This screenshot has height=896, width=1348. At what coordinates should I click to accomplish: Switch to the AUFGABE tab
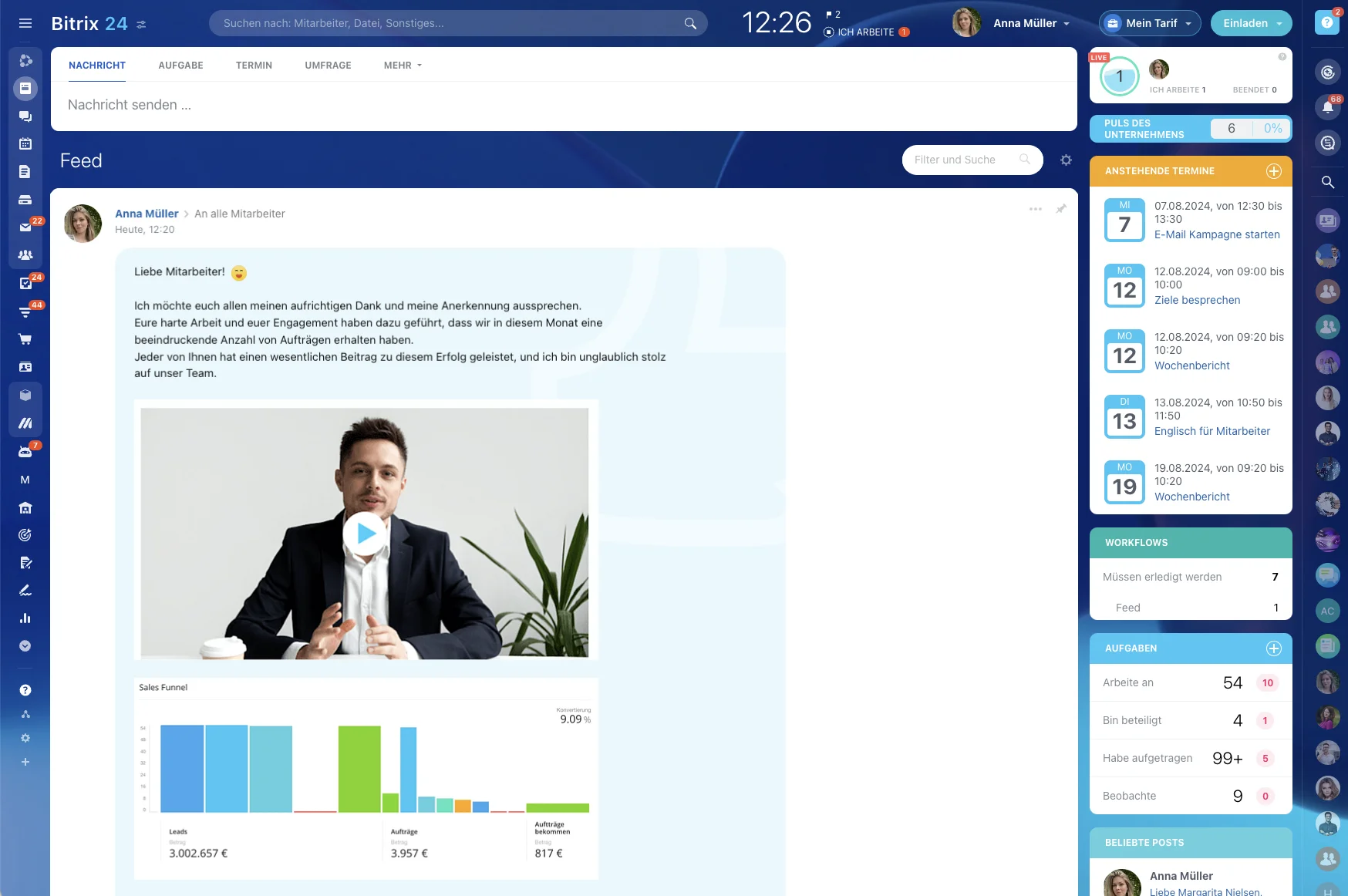pos(180,66)
